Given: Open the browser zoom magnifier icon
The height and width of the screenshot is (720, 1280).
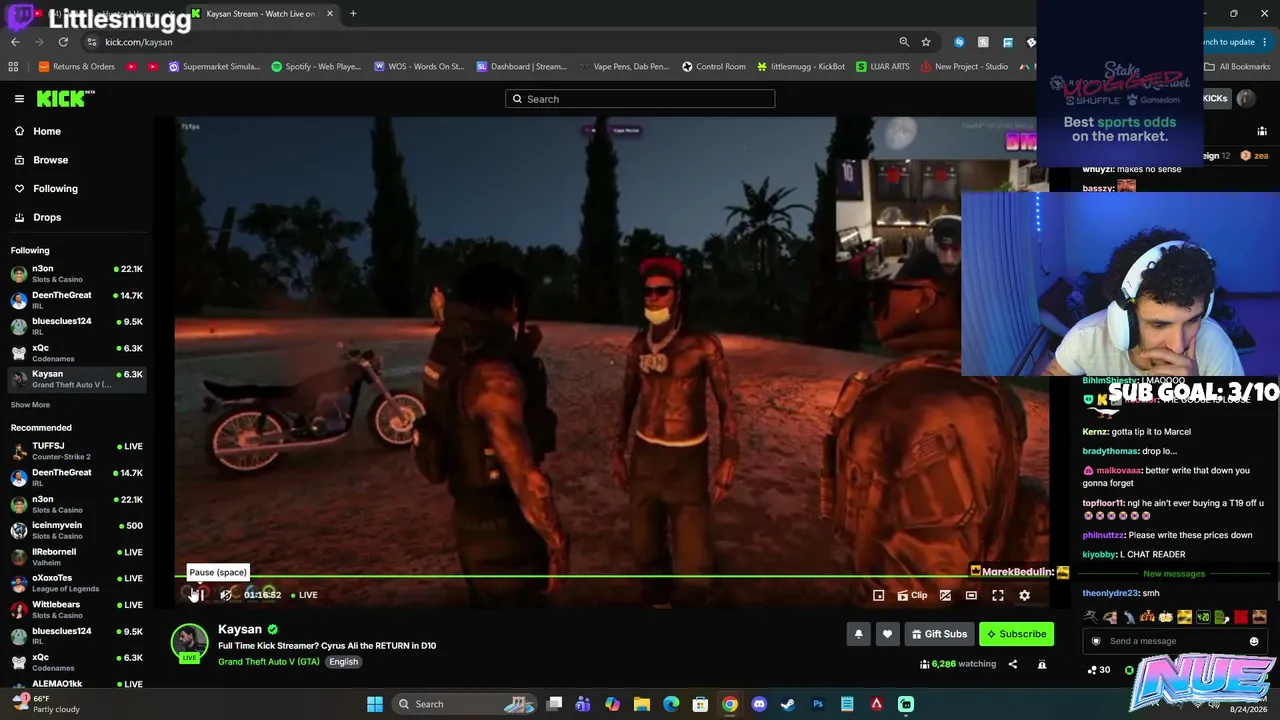Looking at the screenshot, I should coord(904,42).
